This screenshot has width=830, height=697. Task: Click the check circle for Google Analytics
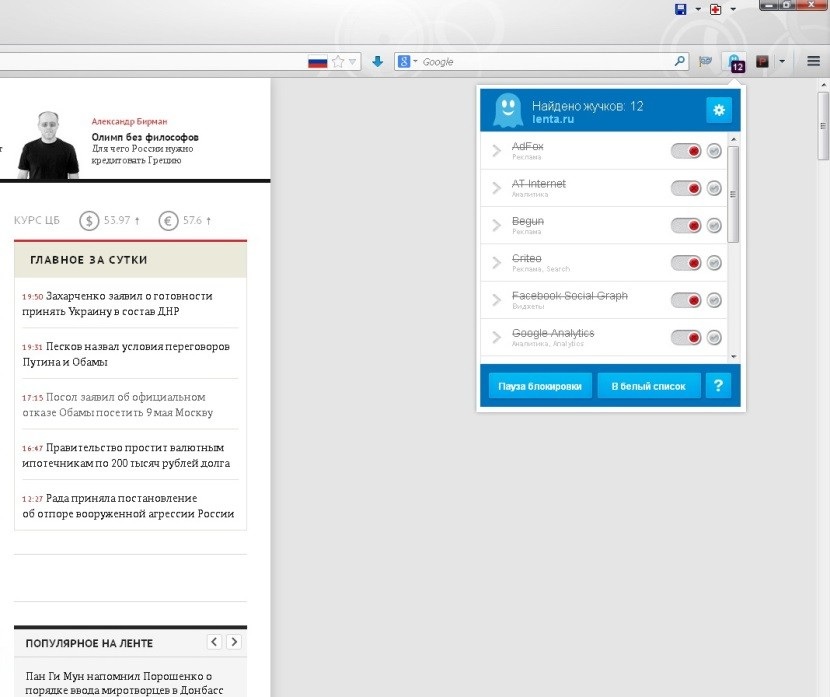coord(714,337)
